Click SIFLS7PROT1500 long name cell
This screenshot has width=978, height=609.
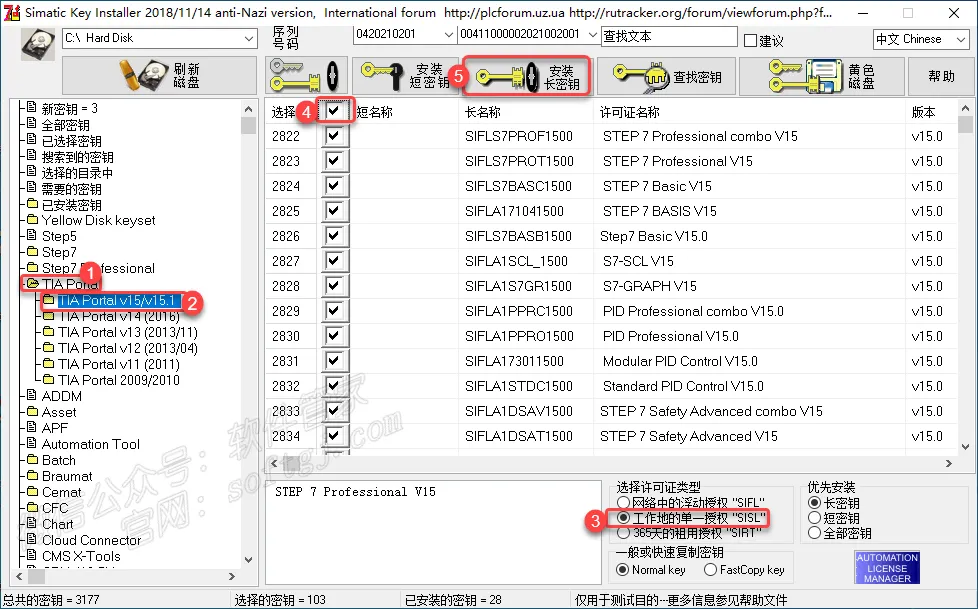(519, 161)
